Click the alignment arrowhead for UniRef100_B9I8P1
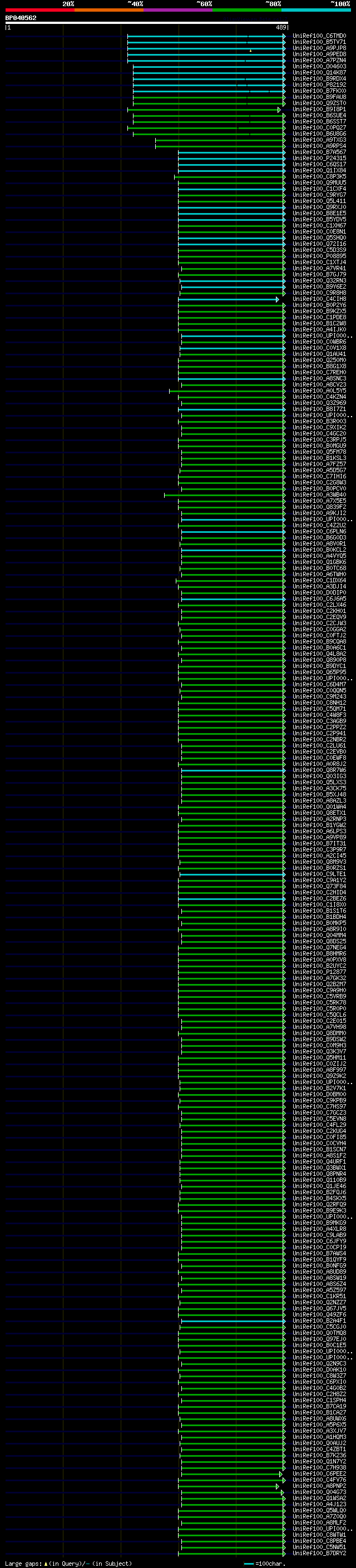The height and width of the screenshot is (1568, 356). coord(279,110)
